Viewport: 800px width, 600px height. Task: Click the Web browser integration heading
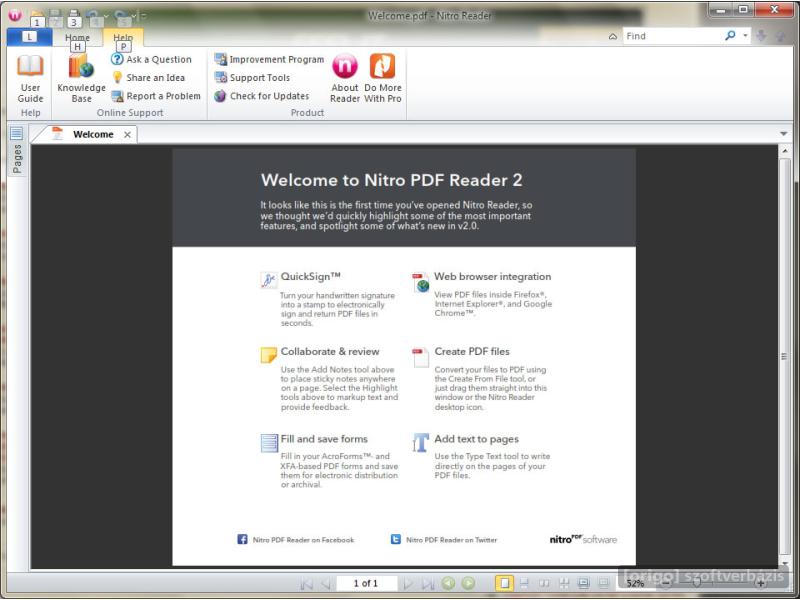tap(492, 277)
